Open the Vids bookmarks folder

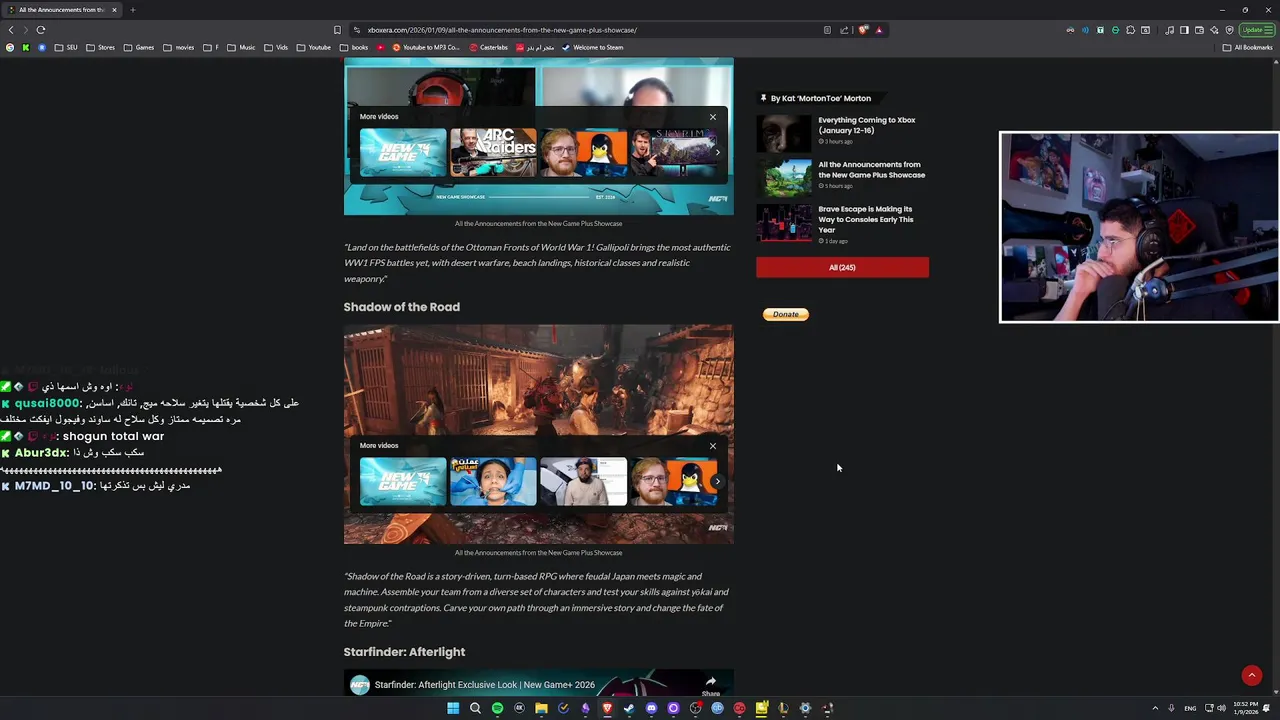click(276, 47)
